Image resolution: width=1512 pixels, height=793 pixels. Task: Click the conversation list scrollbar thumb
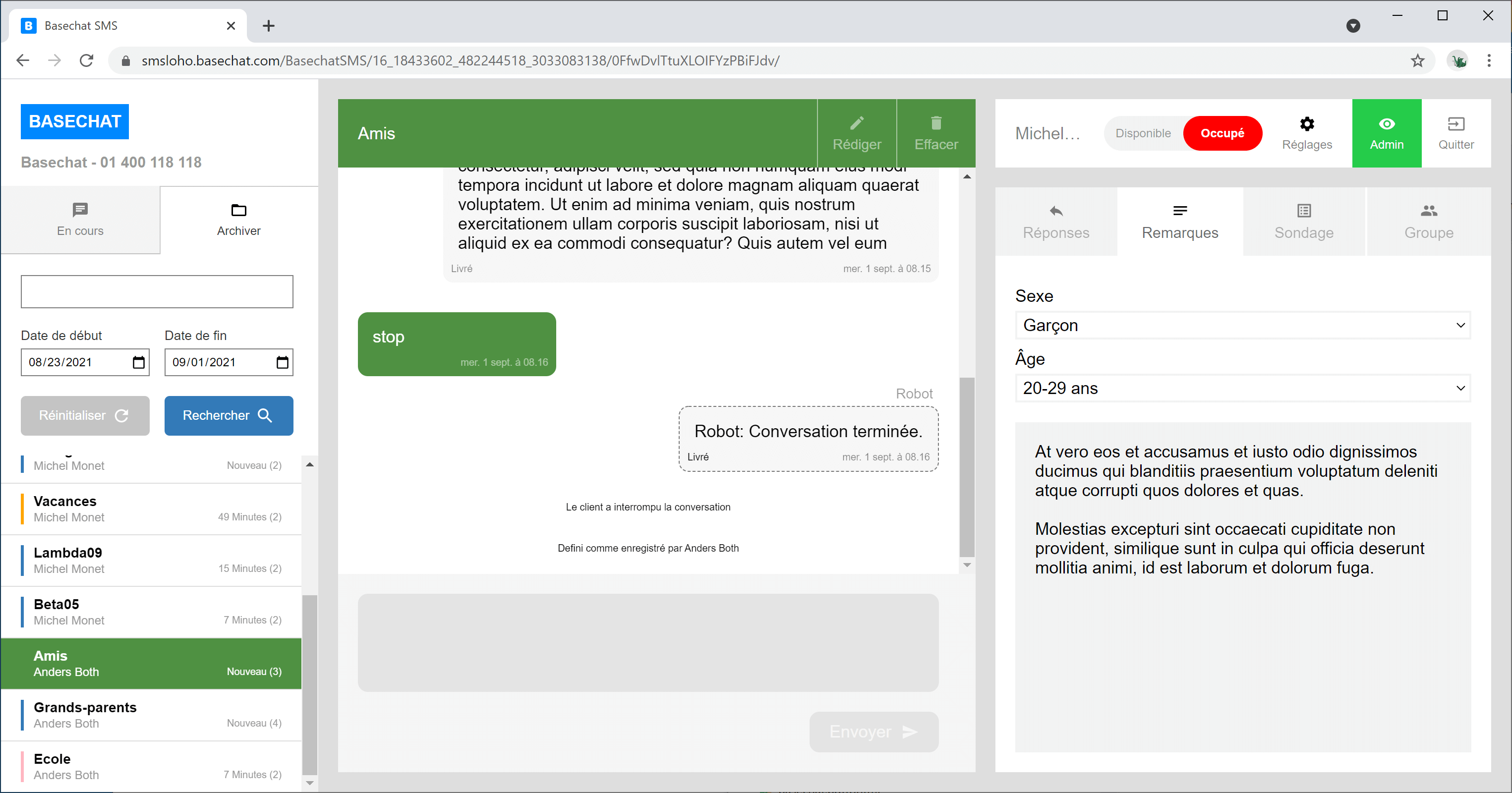309,684
